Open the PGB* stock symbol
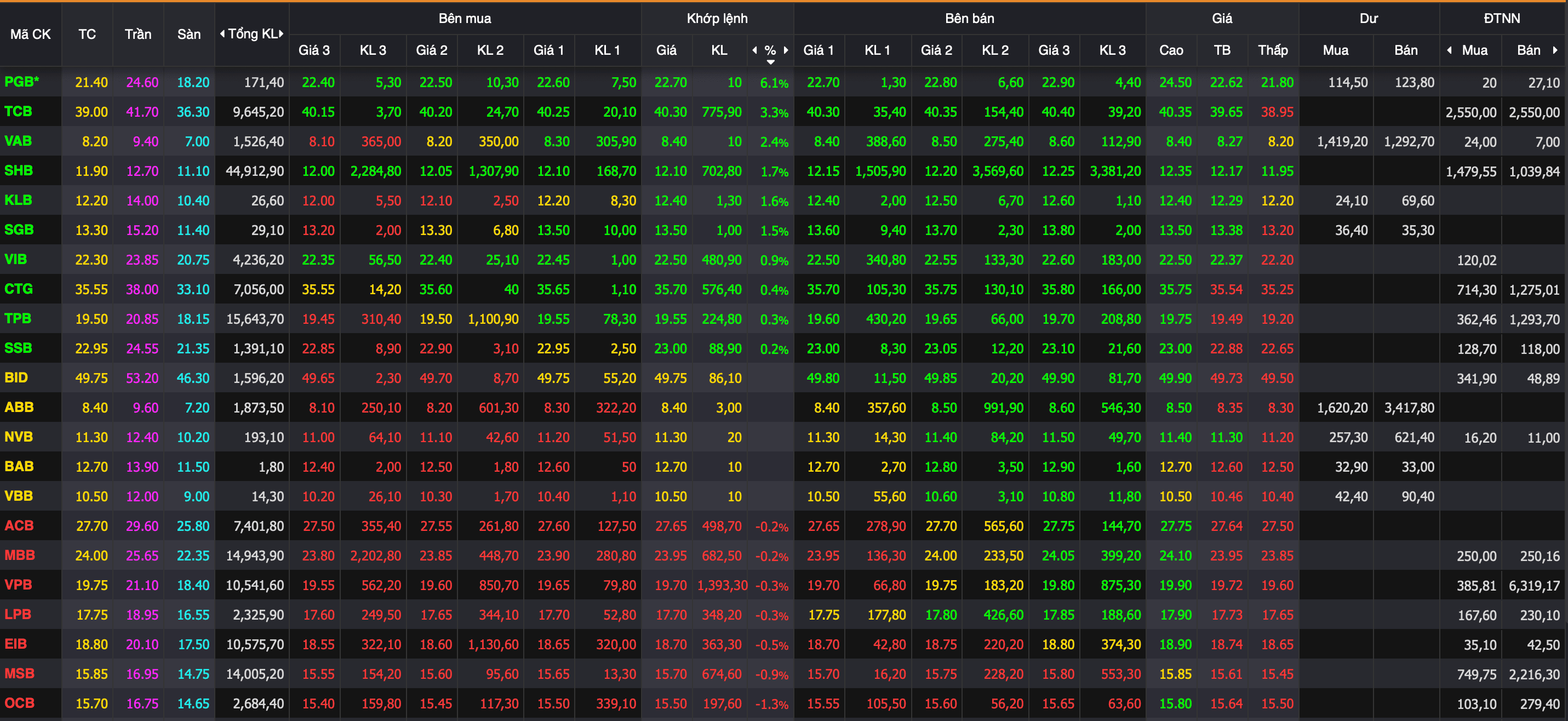Viewport: 1568px width, 721px height. pyautogui.click(x=21, y=82)
